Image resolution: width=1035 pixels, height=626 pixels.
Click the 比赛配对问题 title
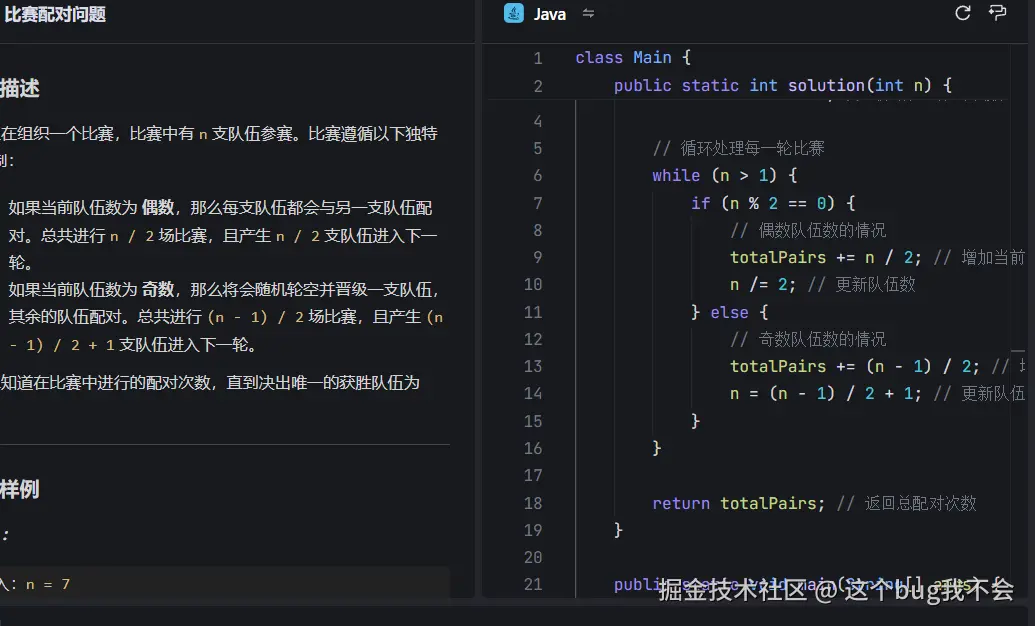tap(55, 15)
